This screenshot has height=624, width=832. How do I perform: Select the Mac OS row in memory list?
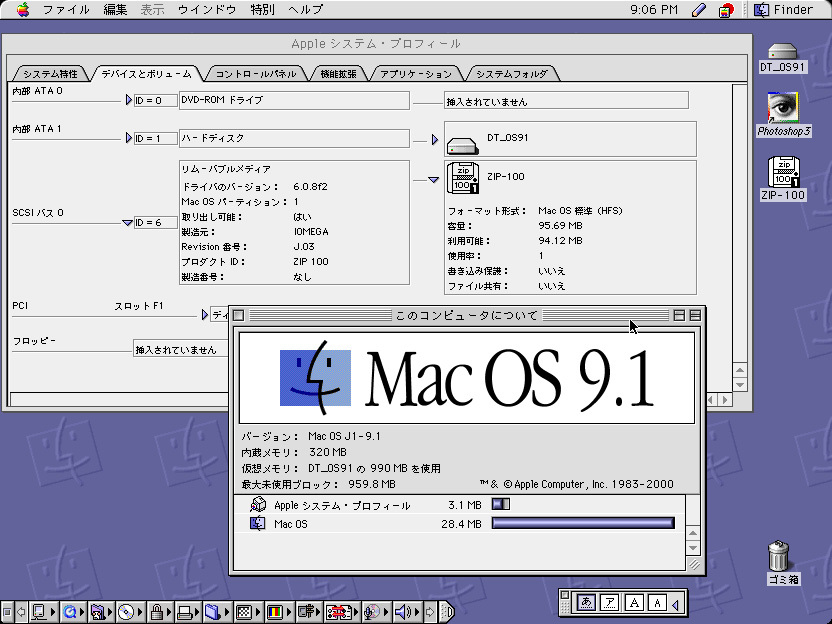click(x=460, y=524)
